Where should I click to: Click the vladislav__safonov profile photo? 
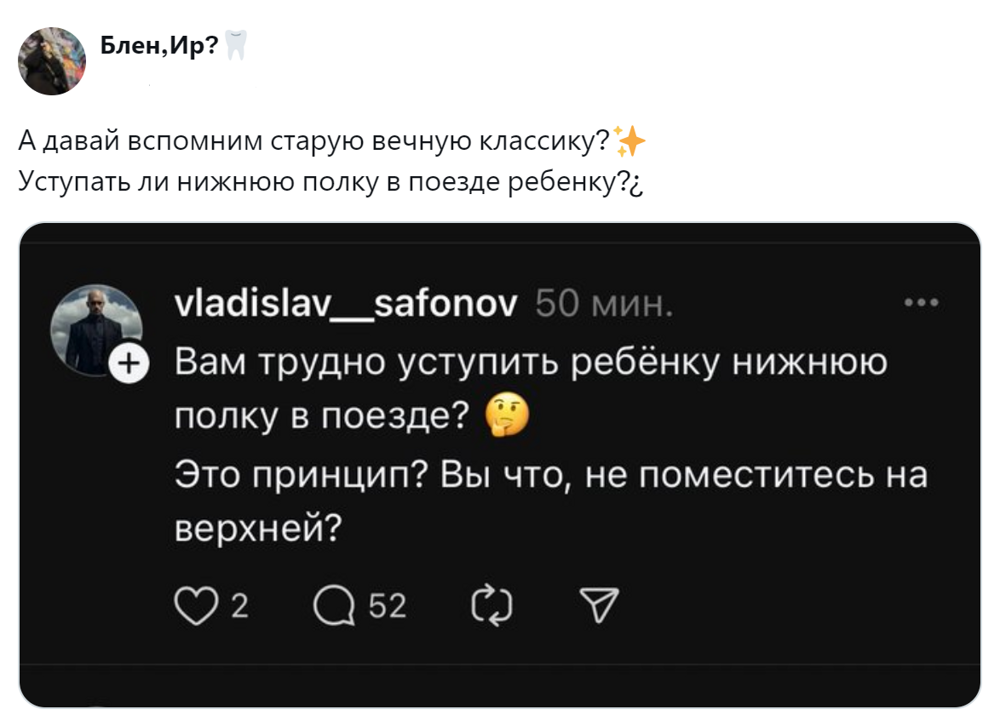pos(96,329)
